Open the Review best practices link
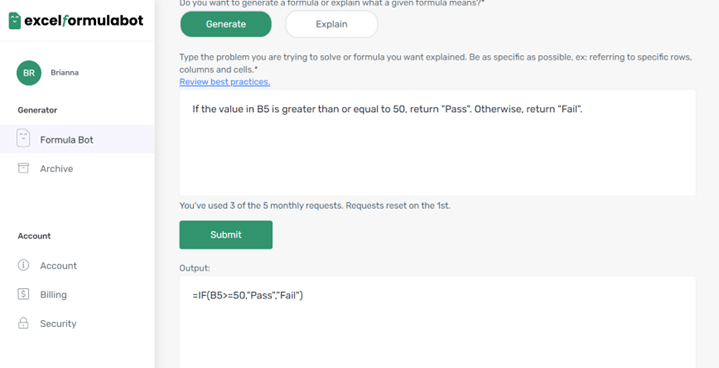719x368 pixels. 225,82
